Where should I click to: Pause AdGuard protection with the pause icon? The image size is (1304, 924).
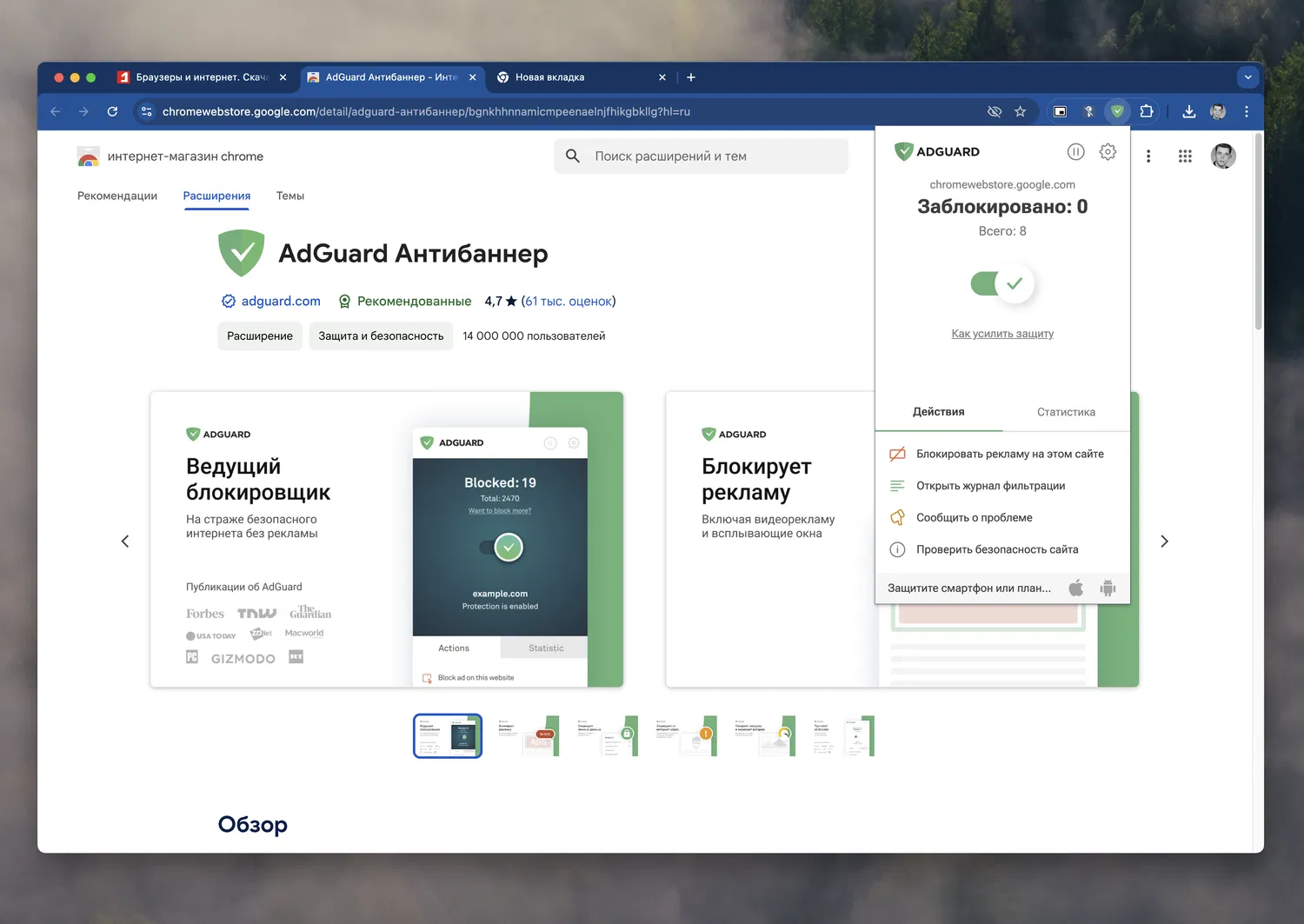click(x=1075, y=151)
